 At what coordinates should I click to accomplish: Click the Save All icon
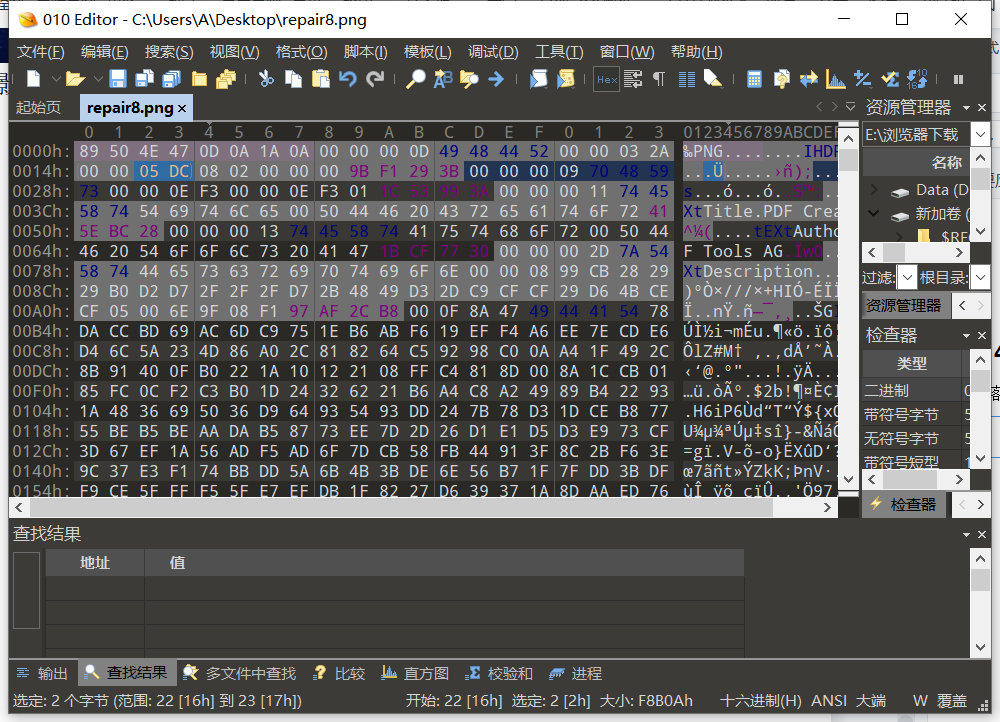tap(172, 79)
